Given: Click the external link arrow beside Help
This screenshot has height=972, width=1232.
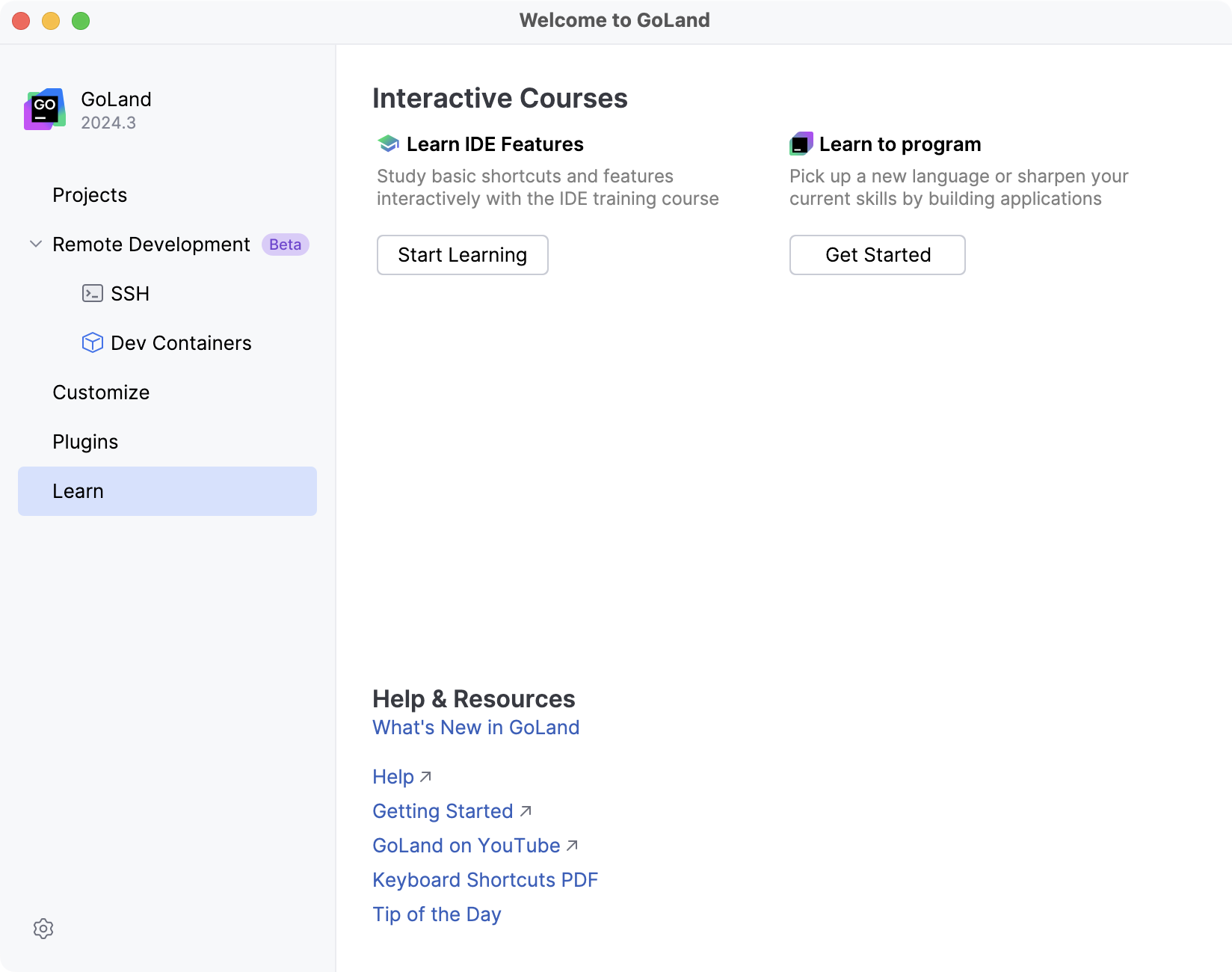Looking at the screenshot, I should [425, 777].
